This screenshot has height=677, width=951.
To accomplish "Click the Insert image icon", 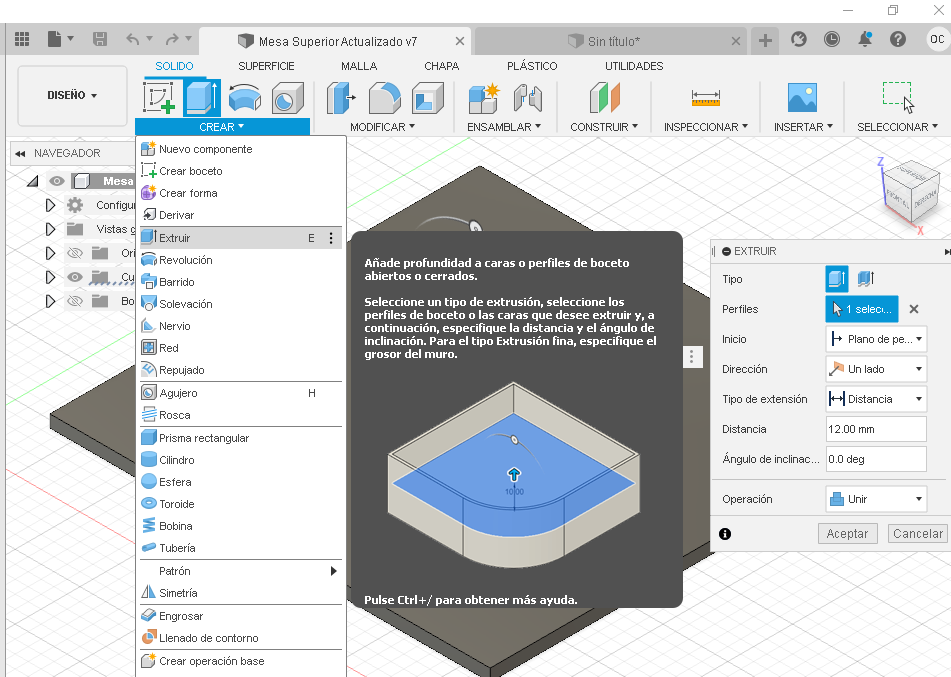I will point(802,98).
